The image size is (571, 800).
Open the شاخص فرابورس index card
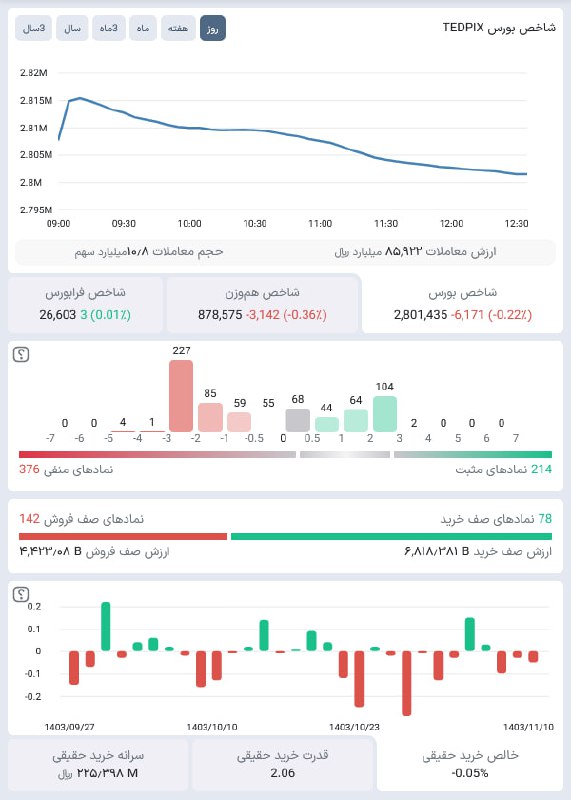tap(85, 304)
